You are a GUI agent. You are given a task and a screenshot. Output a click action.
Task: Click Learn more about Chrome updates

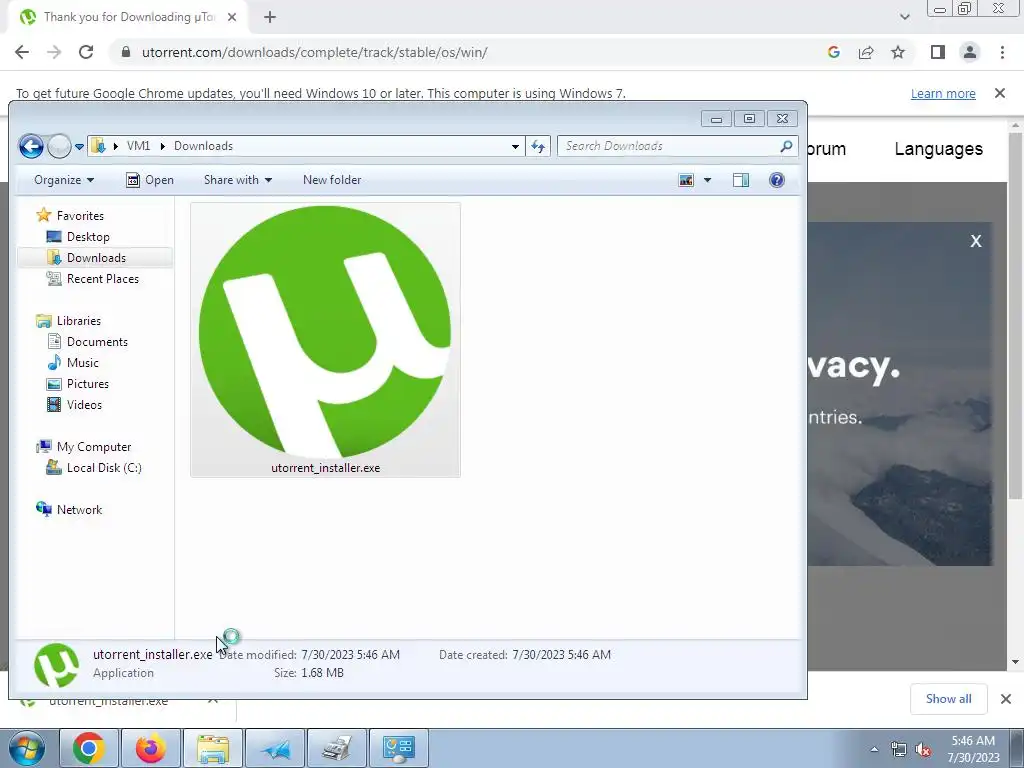point(943,93)
